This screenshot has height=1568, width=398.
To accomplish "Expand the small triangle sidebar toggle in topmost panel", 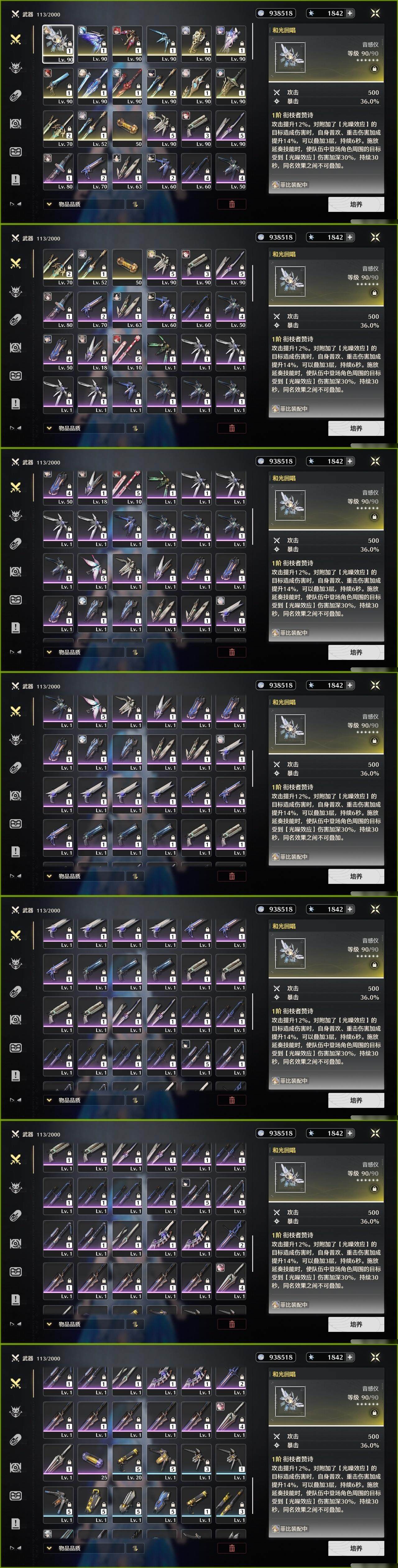I will tap(16, 204).
